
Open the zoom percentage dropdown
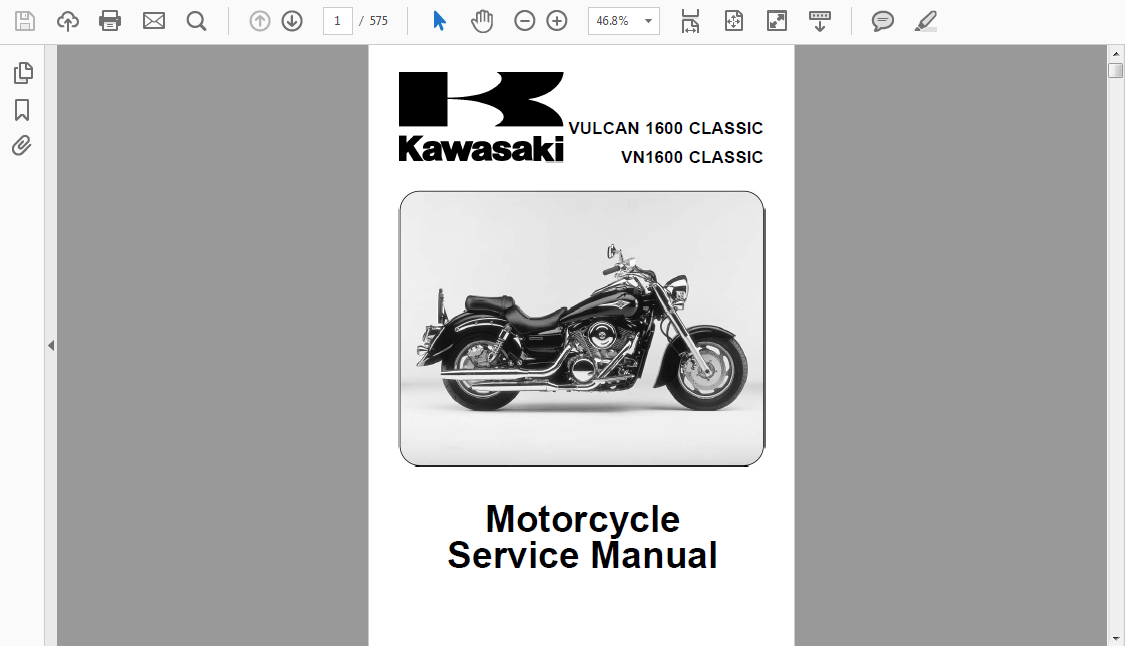(x=646, y=20)
